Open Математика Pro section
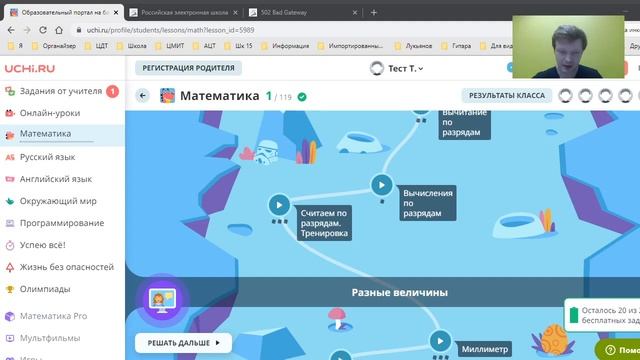This screenshot has width=640, height=360. point(53,316)
